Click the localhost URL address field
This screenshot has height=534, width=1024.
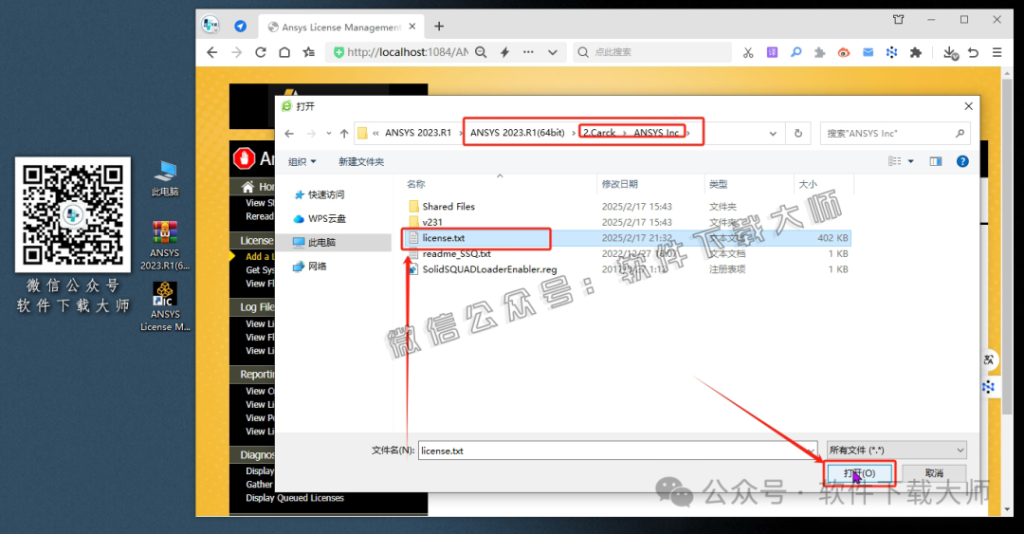pyautogui.click(x=408, y=52)
